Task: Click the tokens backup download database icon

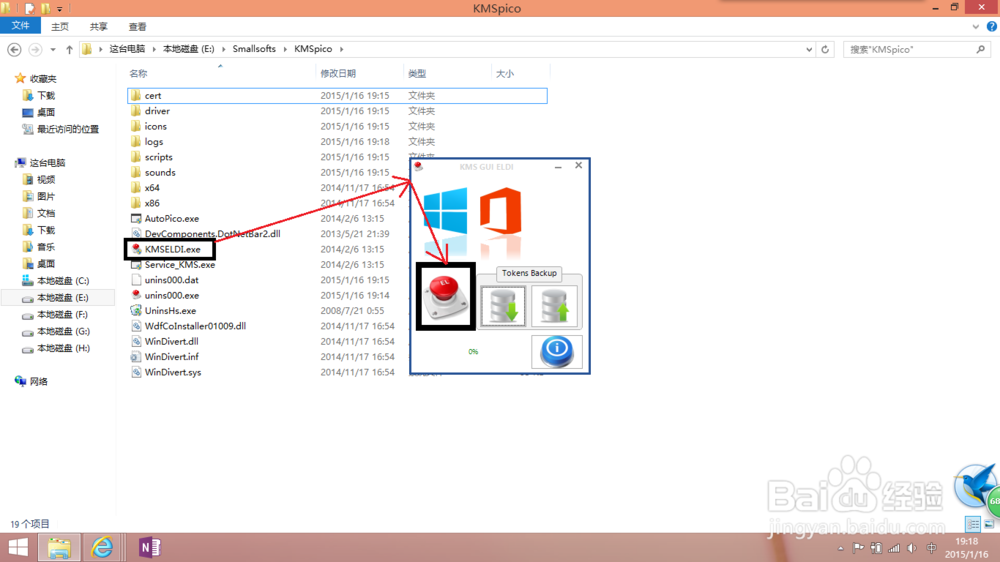Action: pyautogui.click(x=503, y=306)
